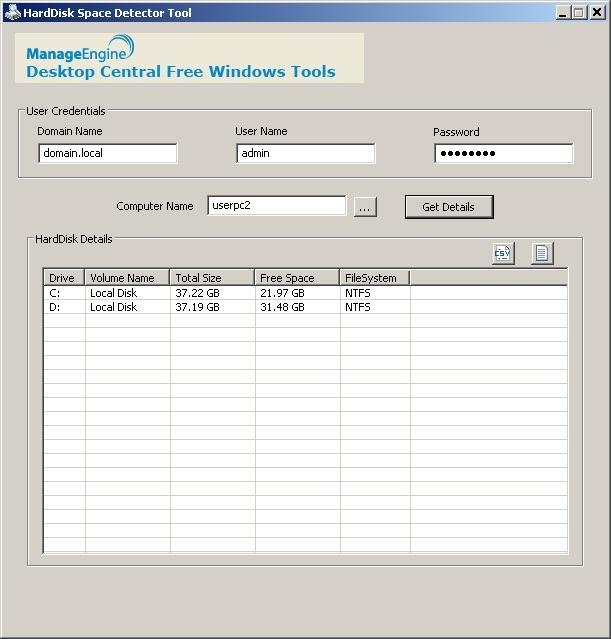Viewport: 611px width, 639px height.
Task: Close the HardDisk Space Detector Tool window
Action: 597,13
